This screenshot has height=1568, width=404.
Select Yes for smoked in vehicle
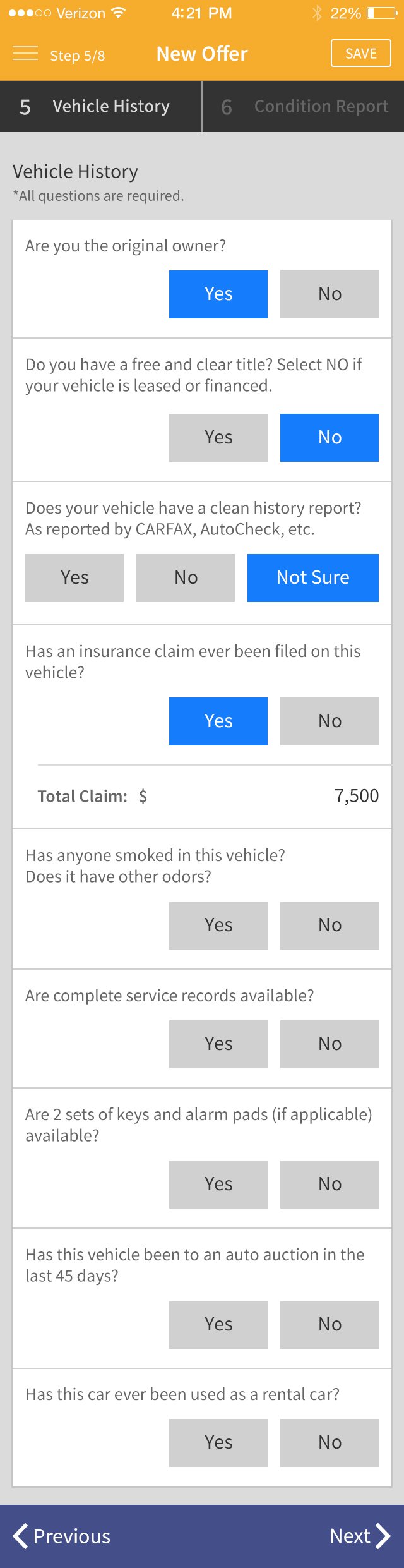218,926
